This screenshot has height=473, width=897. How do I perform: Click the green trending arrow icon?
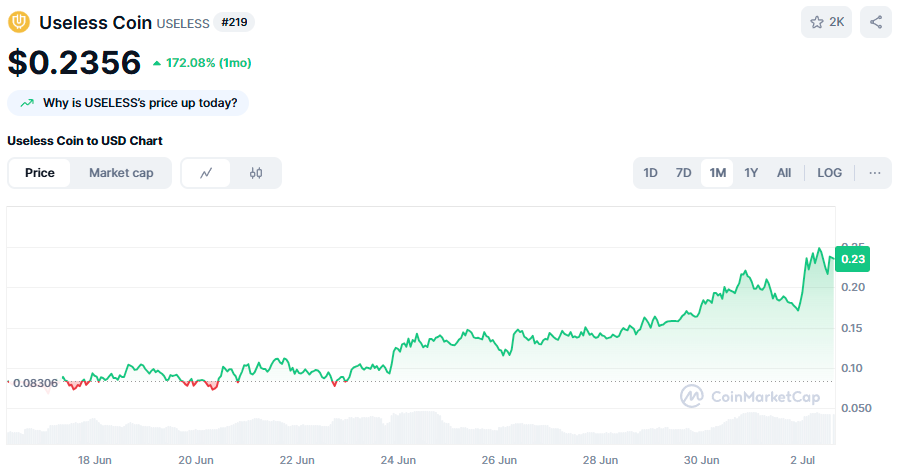pyautogui.click(x=27, y=104)
